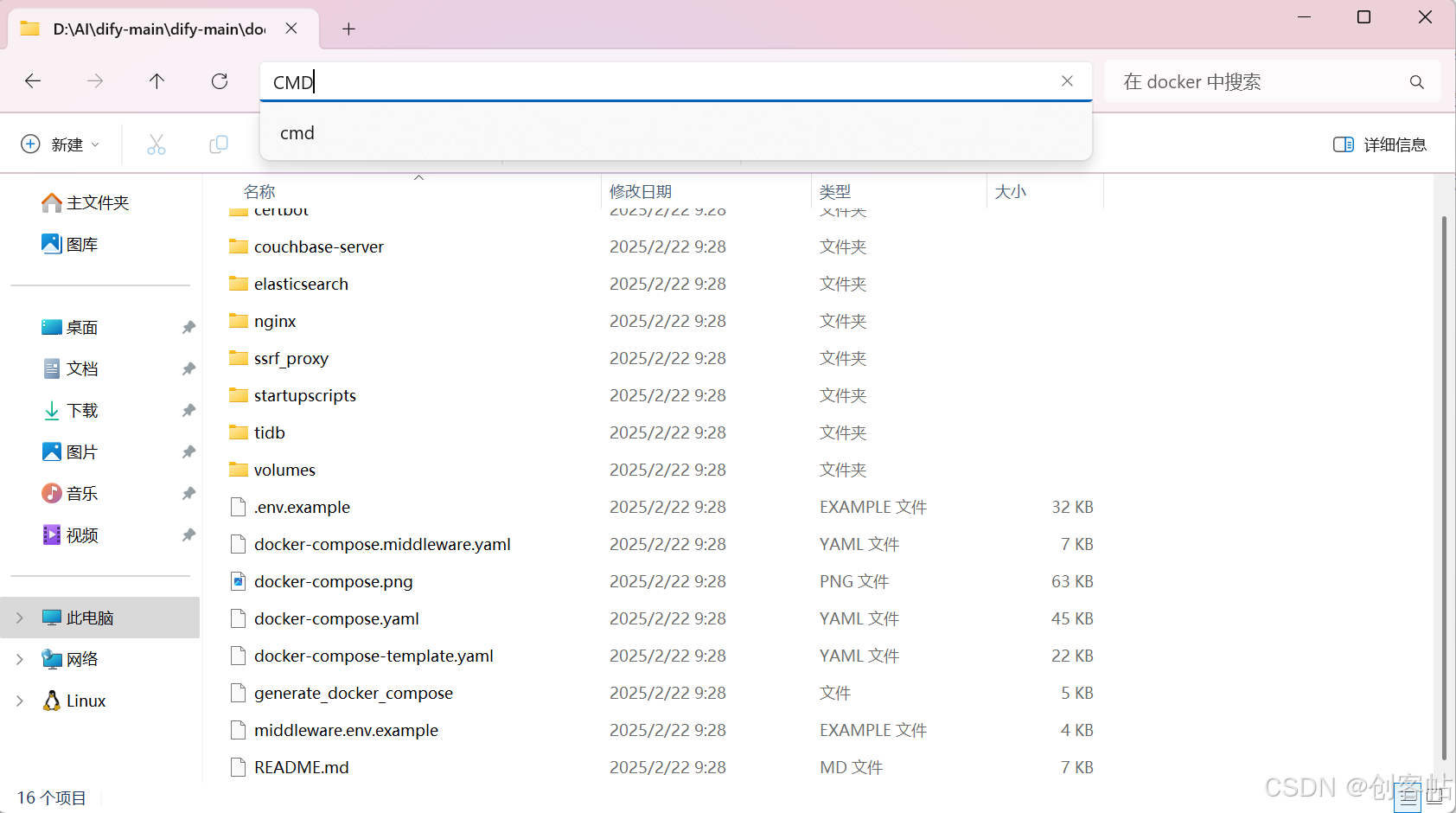Go up one directory level
The image size is (1456, 813).
156,81
